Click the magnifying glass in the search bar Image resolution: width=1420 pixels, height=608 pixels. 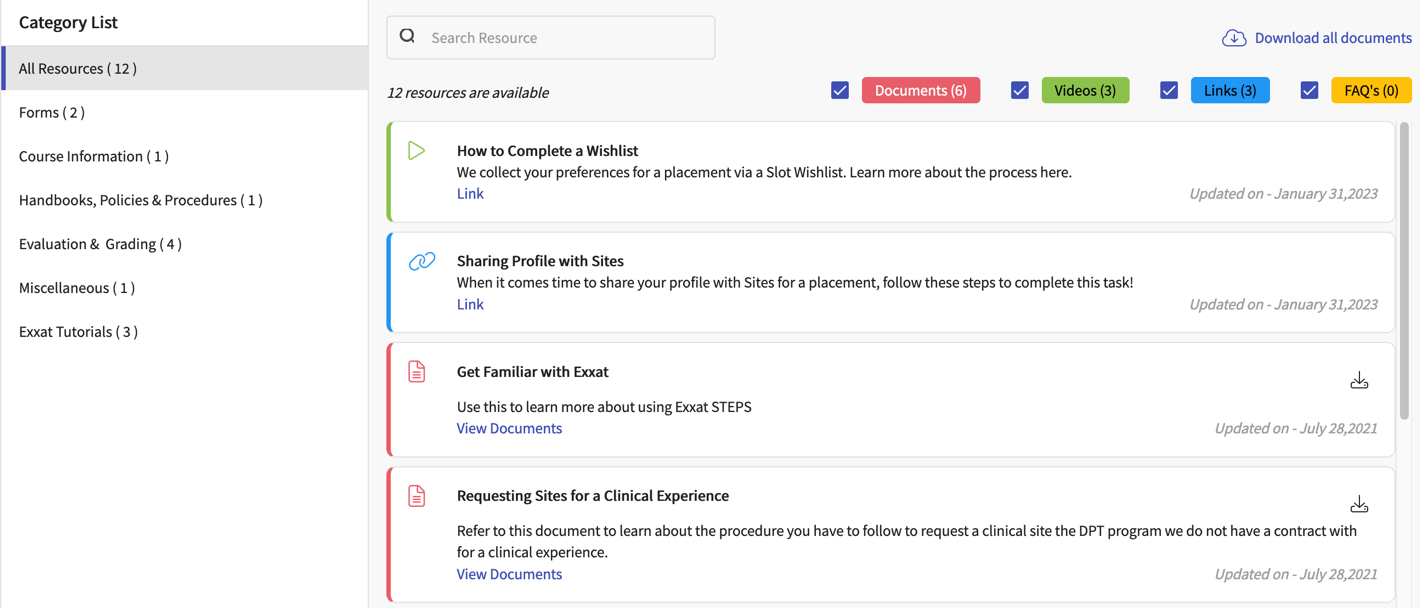pos(407,35)
